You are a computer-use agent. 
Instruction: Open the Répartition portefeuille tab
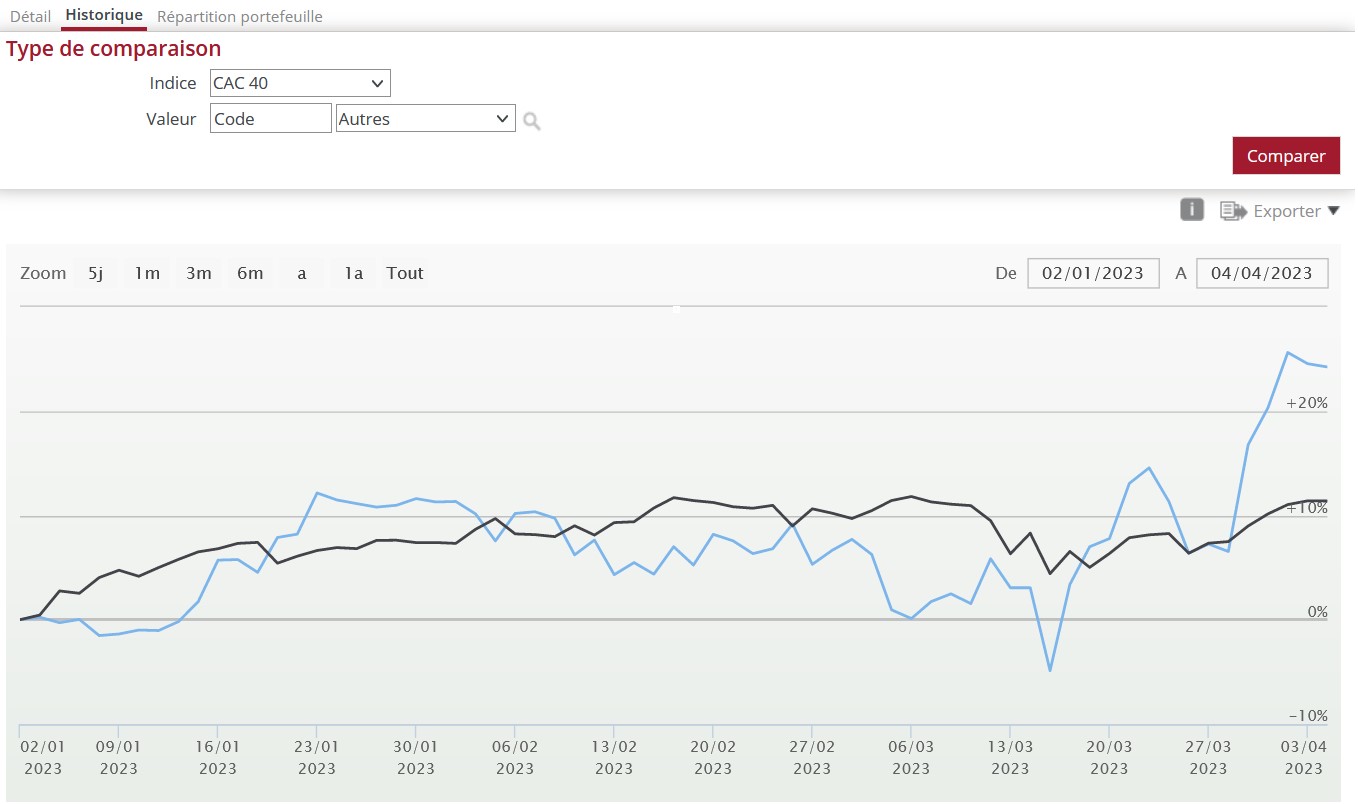[x=240, y=17]
